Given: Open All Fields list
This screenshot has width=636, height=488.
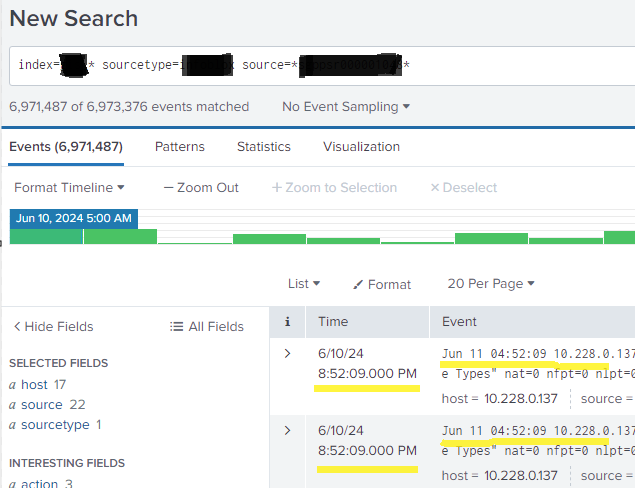Looking at the screenshot, I should tap(207, 326).
